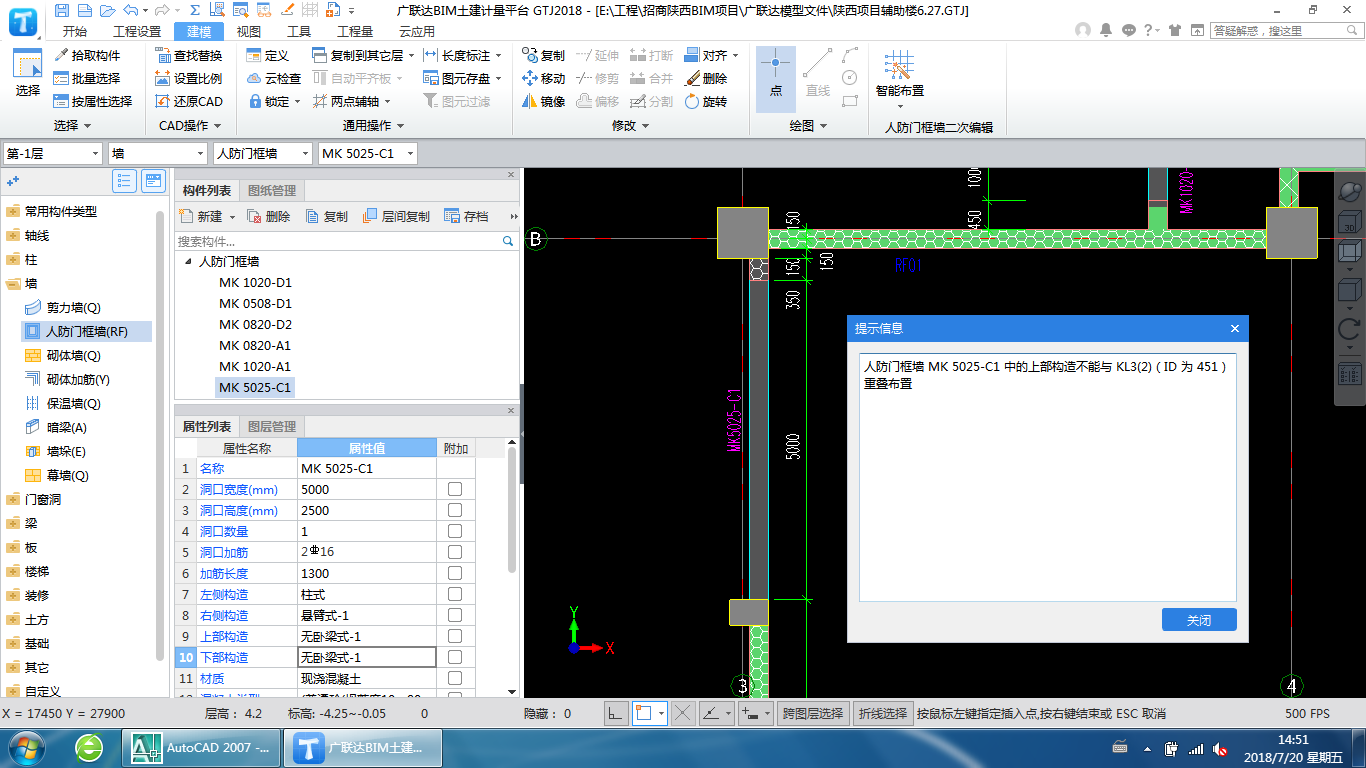Open the Windows Start menu
Image resolution: width=1366 pixels, height=768 pixels.
click(26, 747)
